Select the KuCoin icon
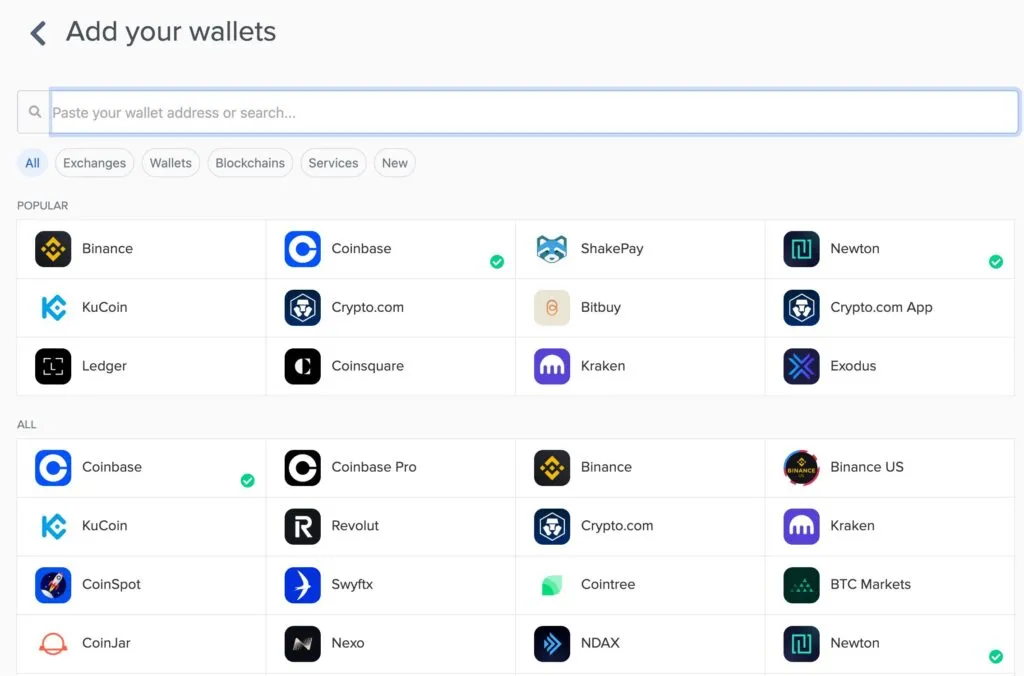This screenshot has height=676, width=1024. [52, 307]
